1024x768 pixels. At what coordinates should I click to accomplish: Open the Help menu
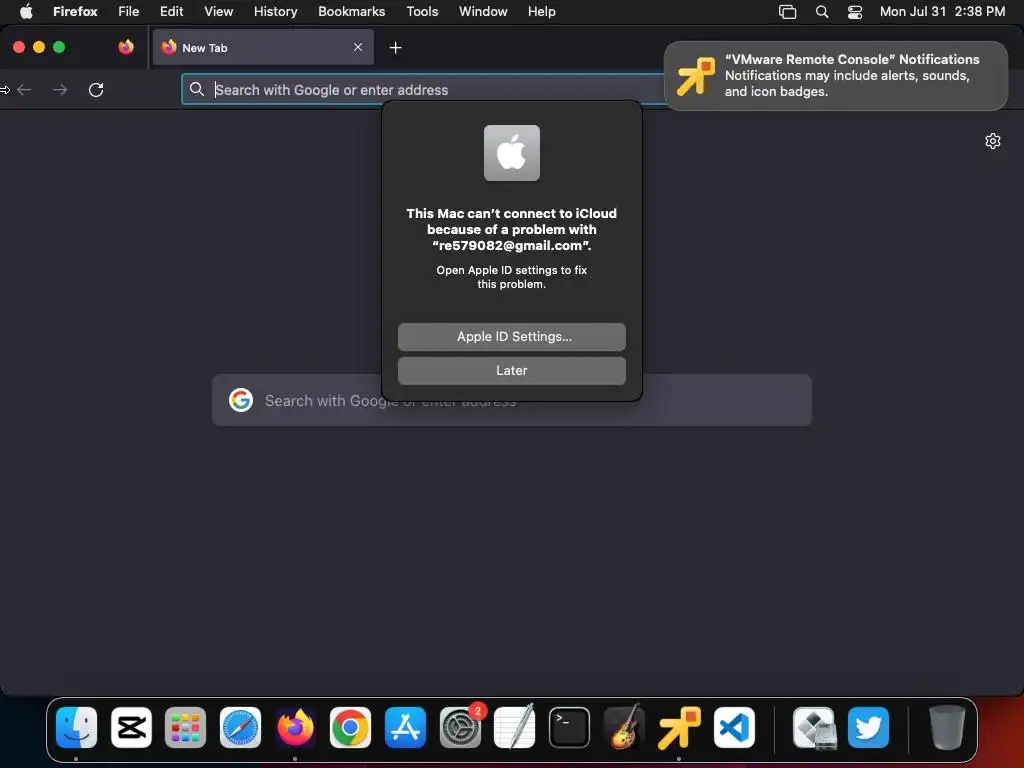(x=541, y=12)
